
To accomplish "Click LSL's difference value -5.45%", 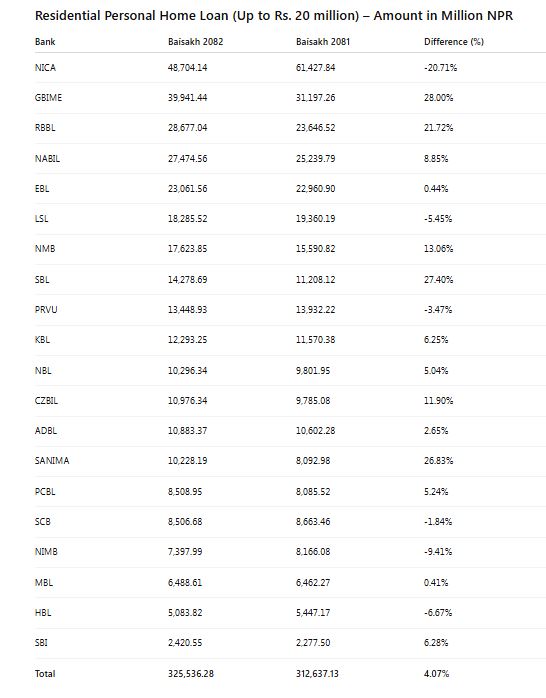I will click(x=438, y=219).
